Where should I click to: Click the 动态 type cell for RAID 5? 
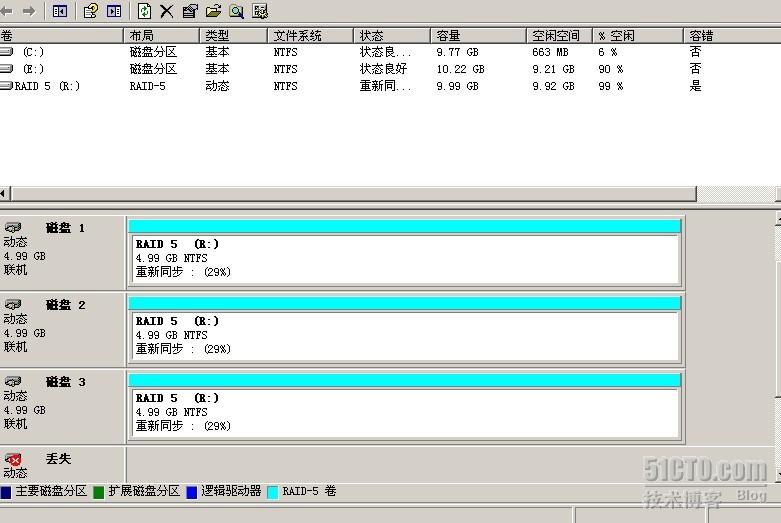point(217,86)
